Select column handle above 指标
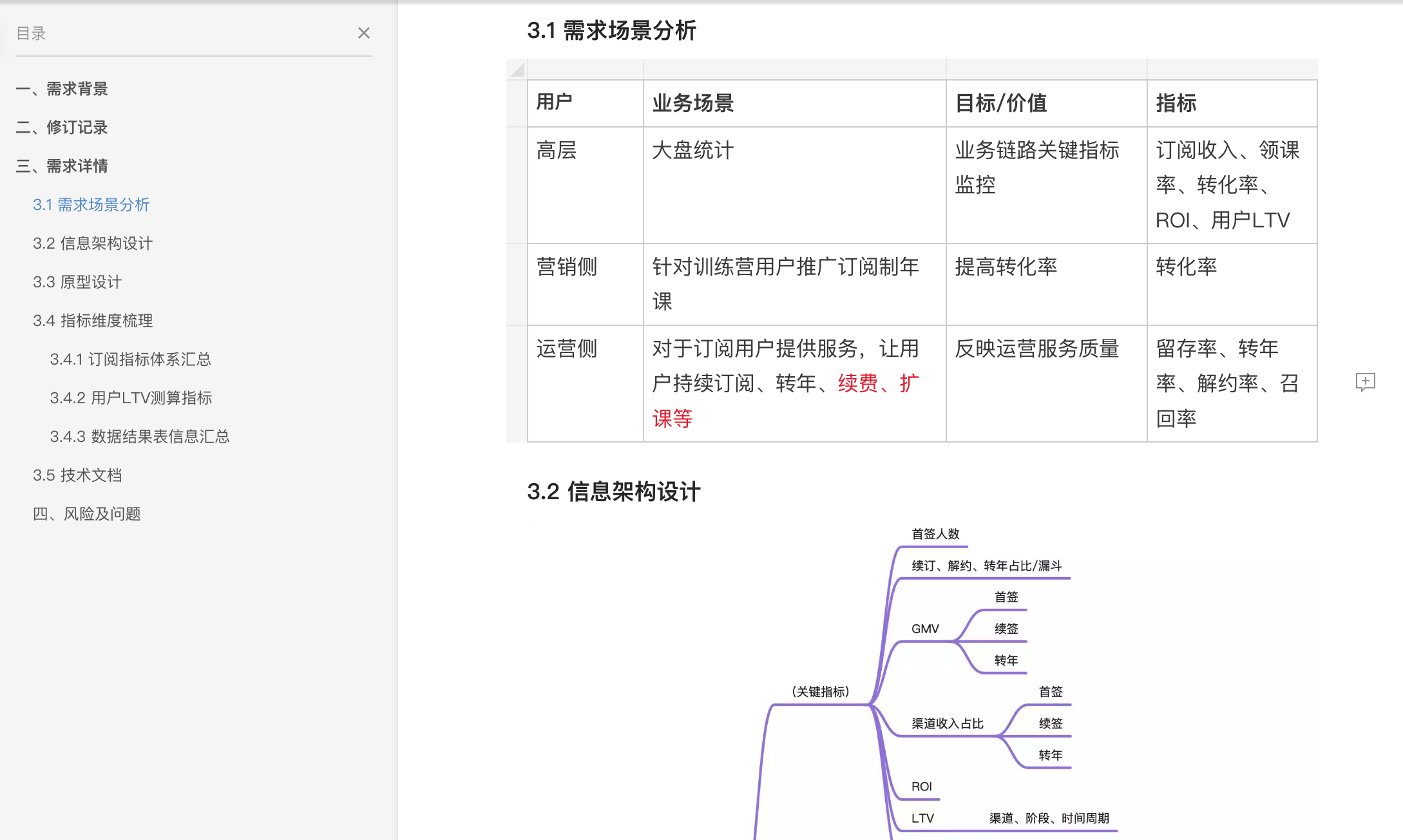Viewport: 1403px width, 840px height. [1232, 69]
